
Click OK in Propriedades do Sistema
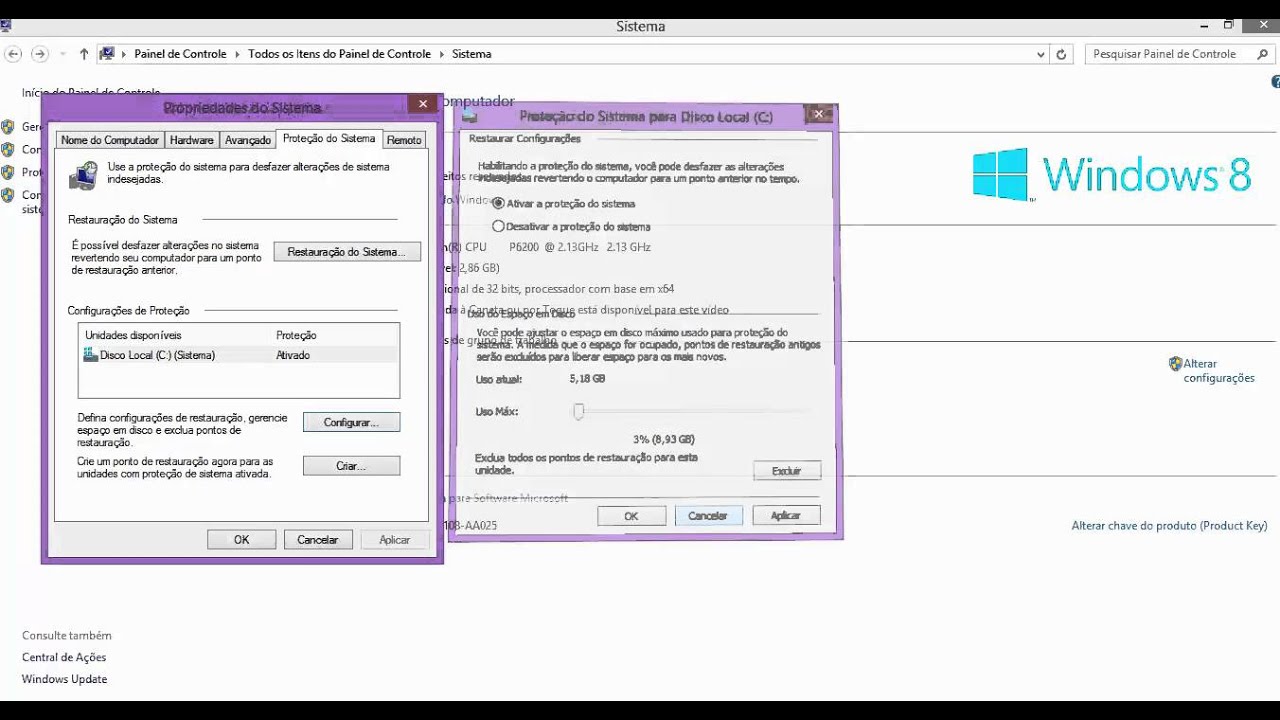241,539
